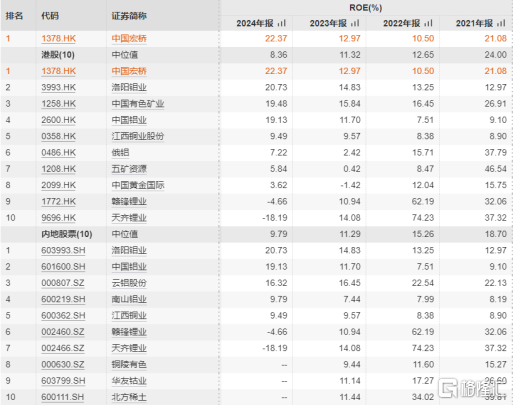513x405 pixels.
Task: Select value 17.27 for 华友钴业
Action: coord(423,381)
